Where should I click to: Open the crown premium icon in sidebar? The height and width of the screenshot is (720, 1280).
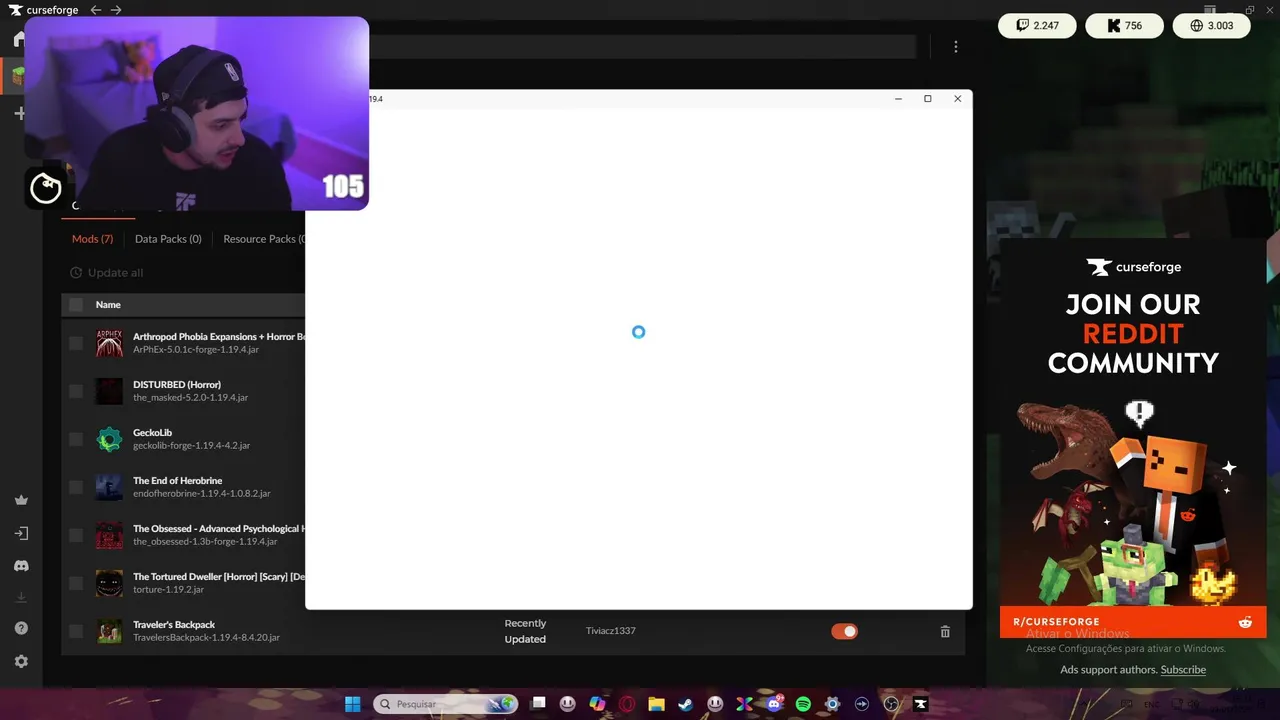pos(21,500)
